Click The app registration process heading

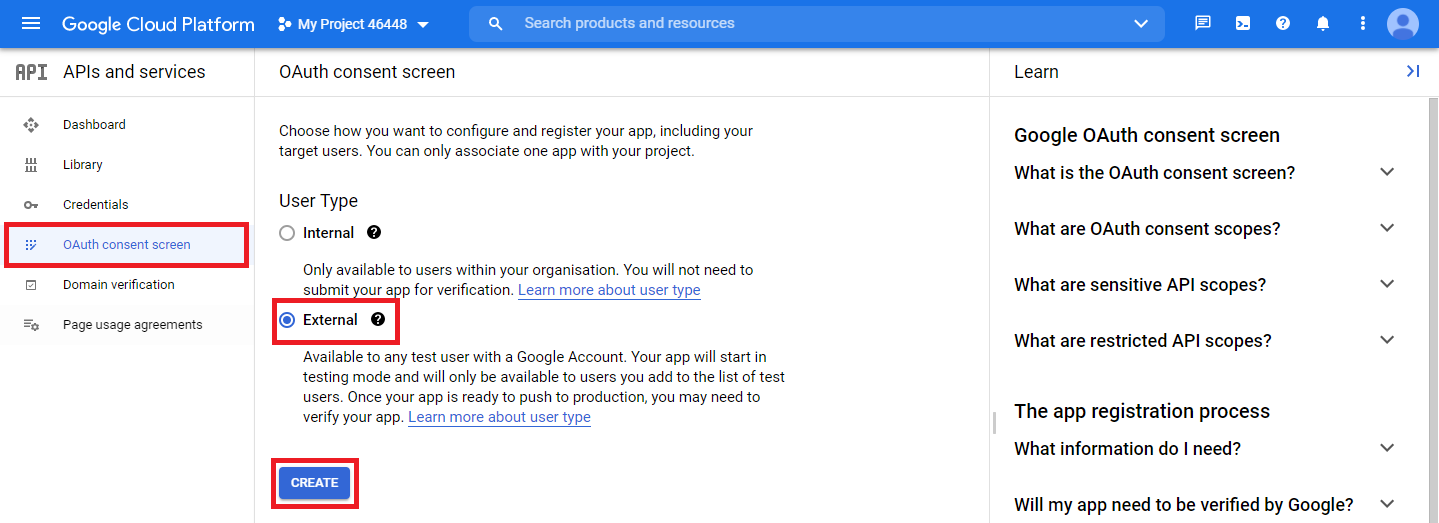pyautogui.click(x=1142, y=411)
